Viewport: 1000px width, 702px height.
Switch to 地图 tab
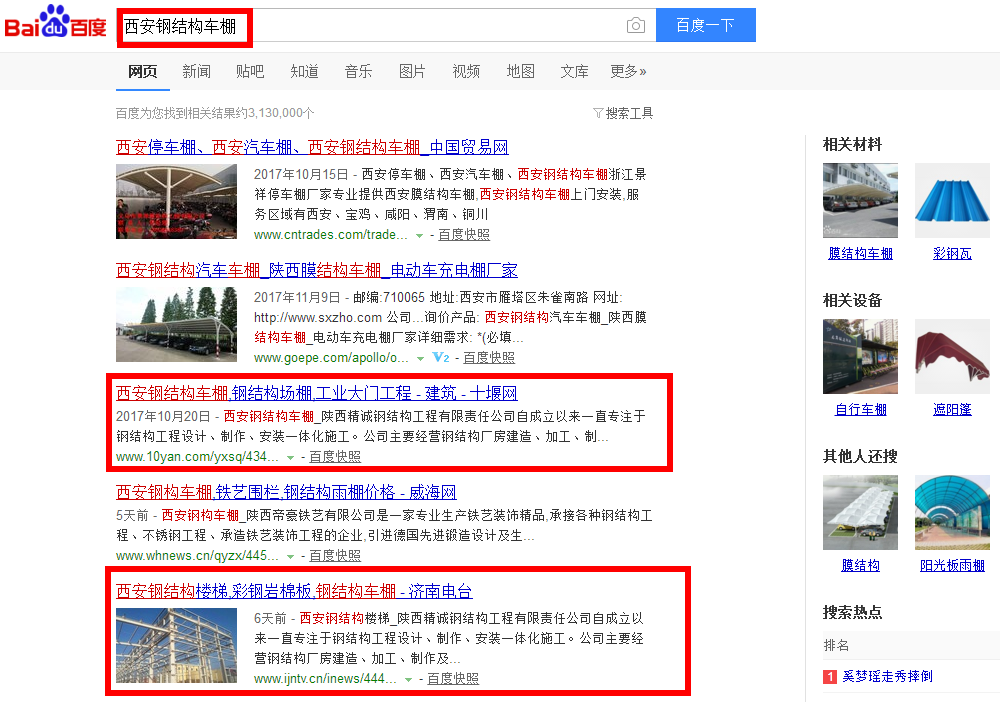coord(520,71)
